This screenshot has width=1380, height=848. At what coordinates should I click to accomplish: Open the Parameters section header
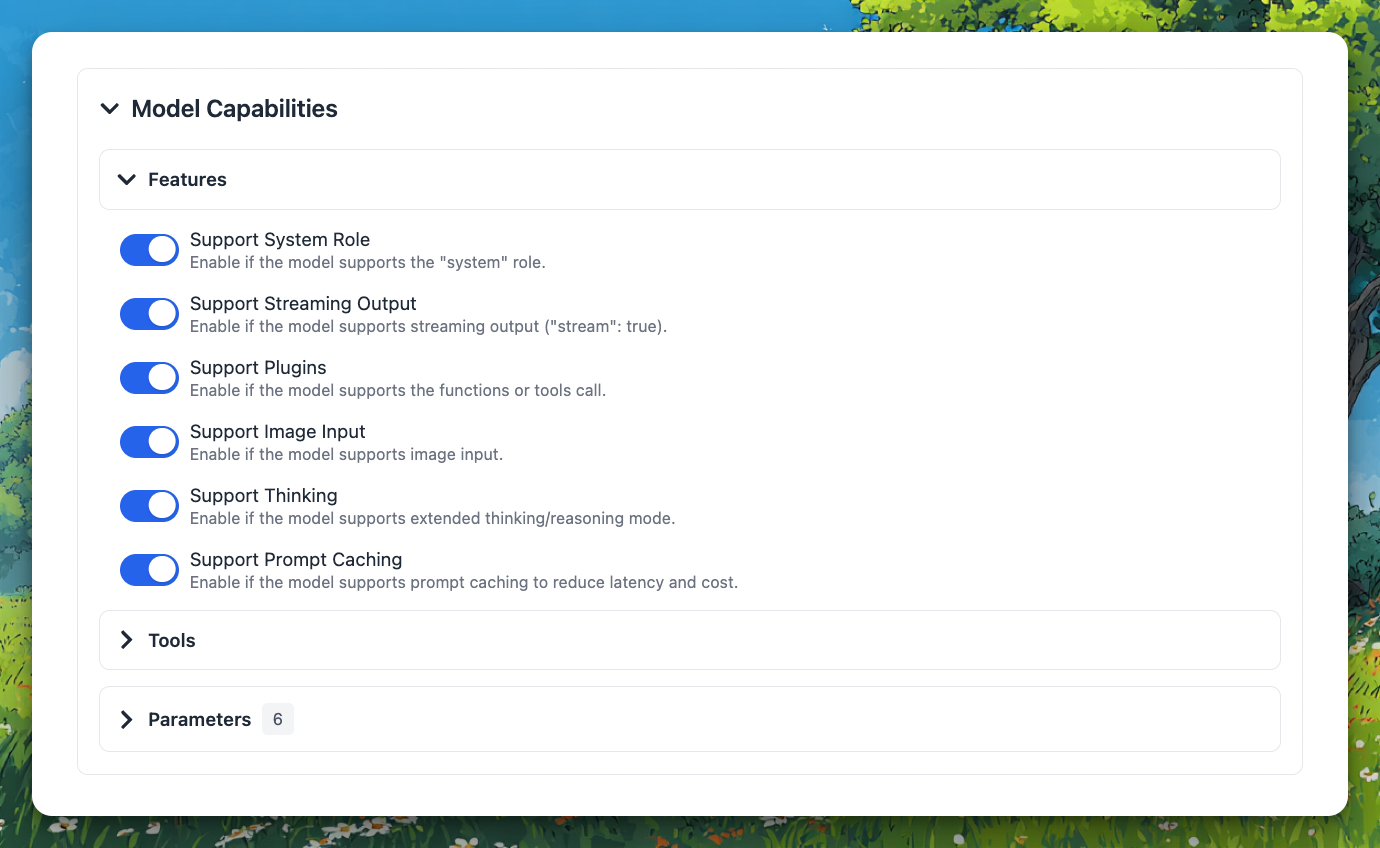(x=199, y=720)
